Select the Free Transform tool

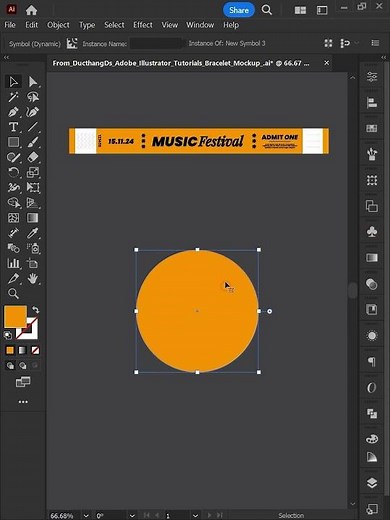[x=33, y=187]
